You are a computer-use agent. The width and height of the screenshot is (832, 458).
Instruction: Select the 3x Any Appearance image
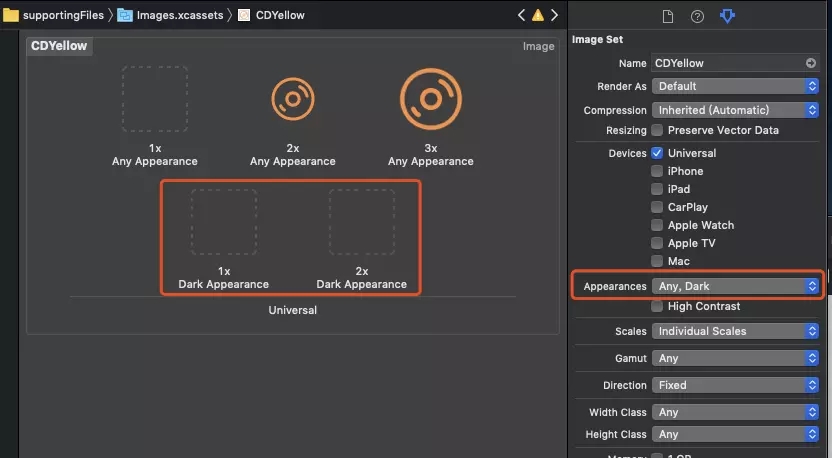click(x=430, y=100)
